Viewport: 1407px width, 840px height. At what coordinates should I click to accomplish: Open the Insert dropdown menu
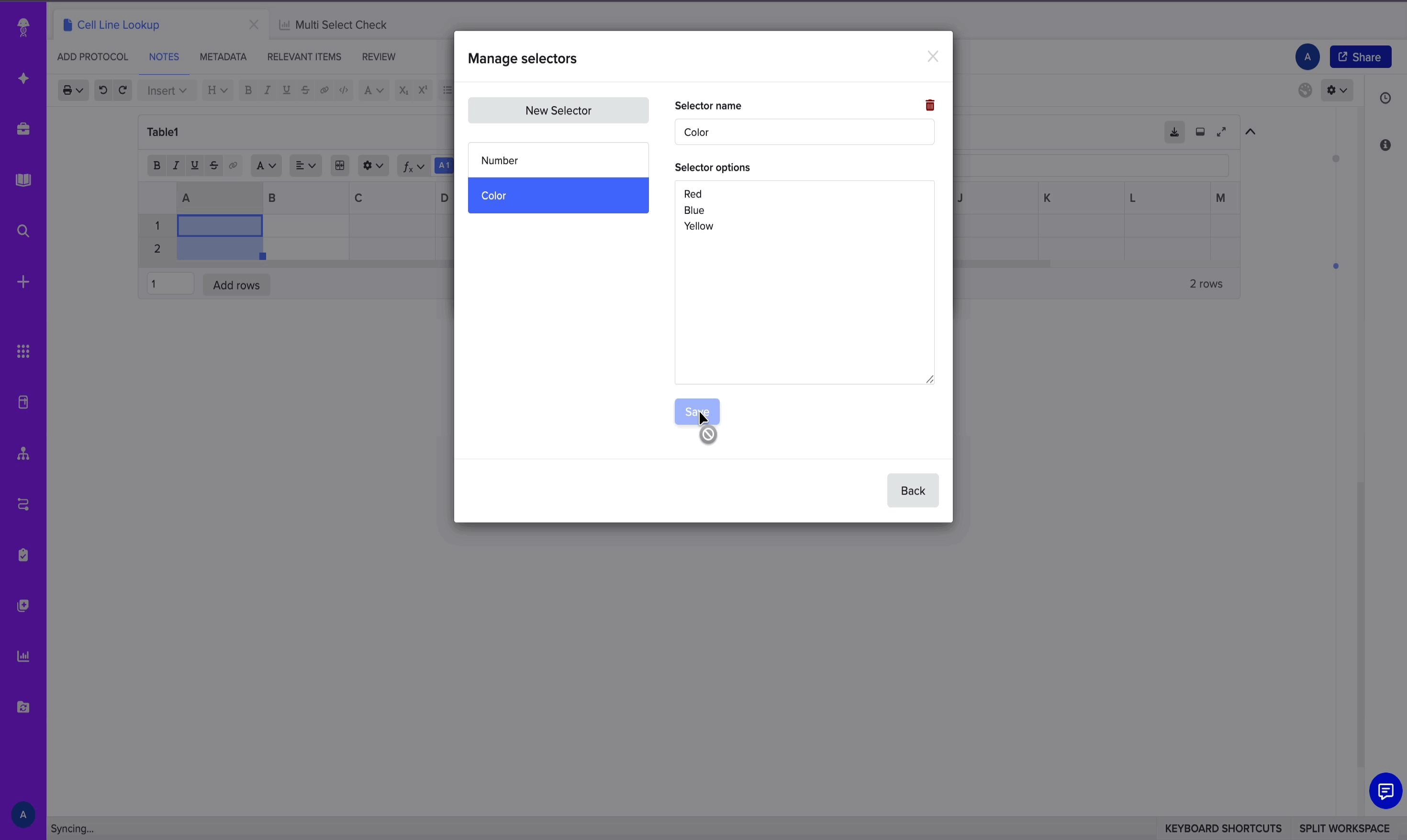pos(167,90)
